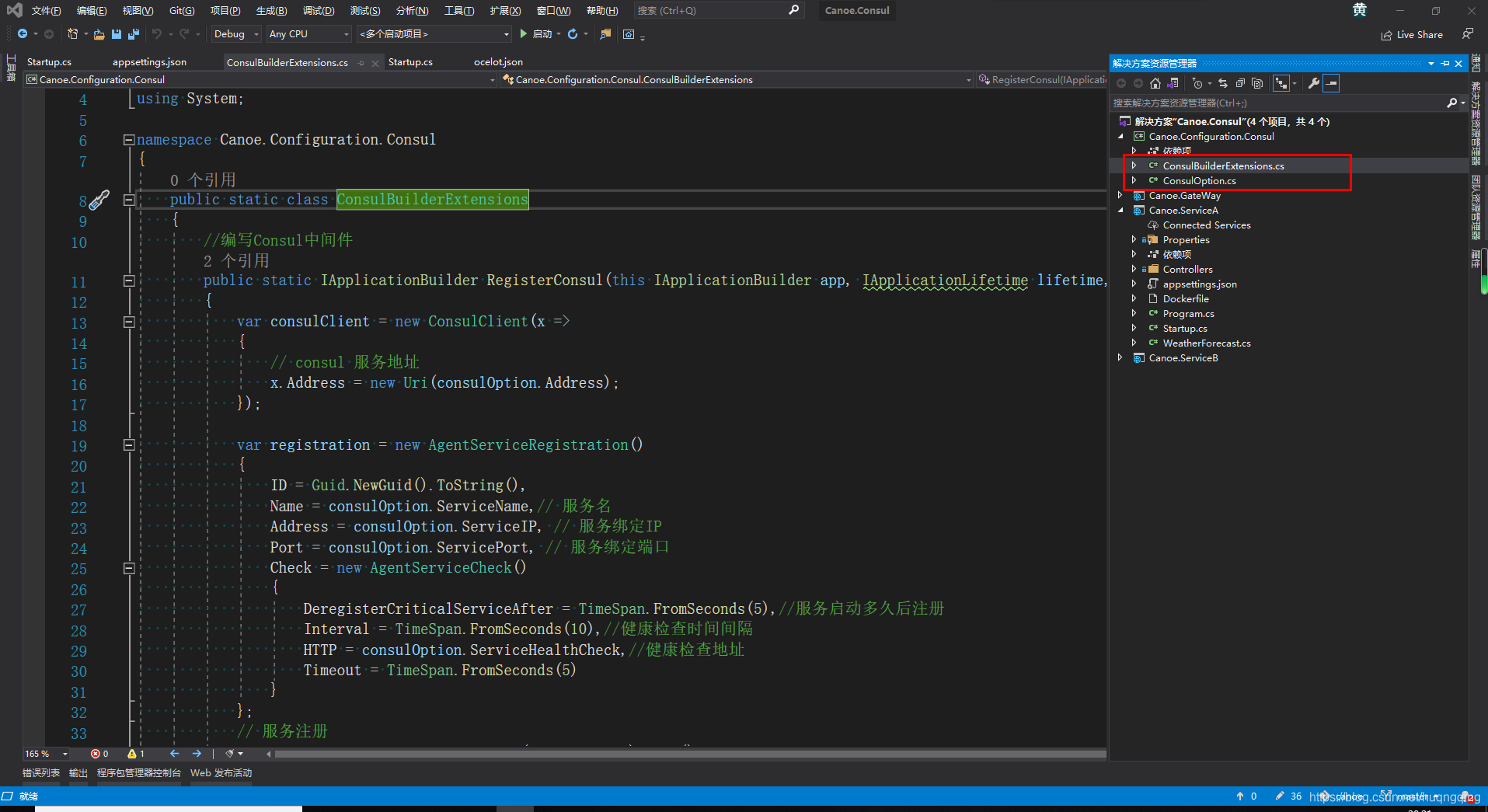
Task: Collapse the namespace block at line 6
Action: point(129,140)
